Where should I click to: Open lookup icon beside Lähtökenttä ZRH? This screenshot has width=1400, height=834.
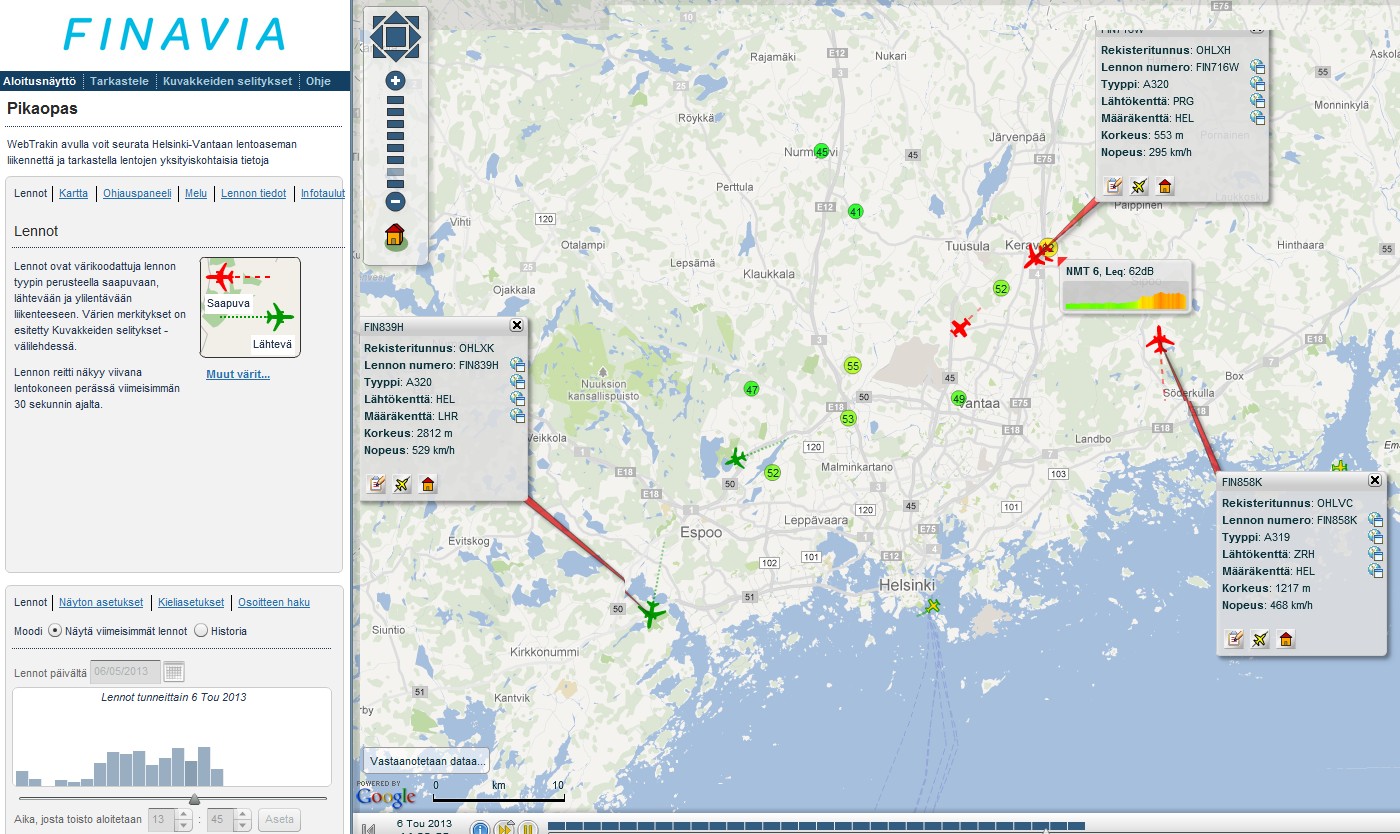pos(1376,554)
